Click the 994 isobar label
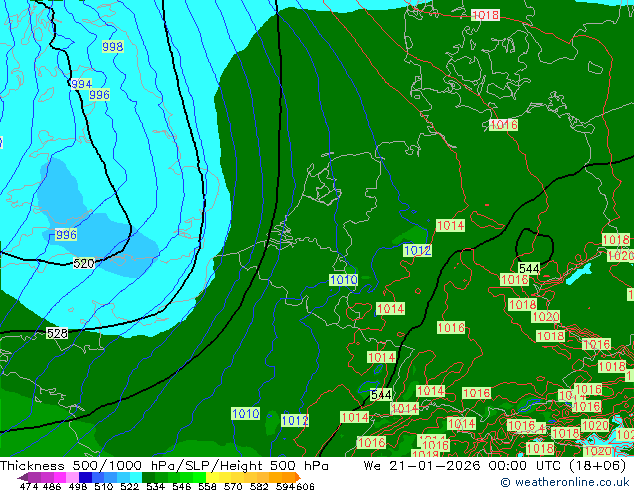634x490 pixels. 81,84
